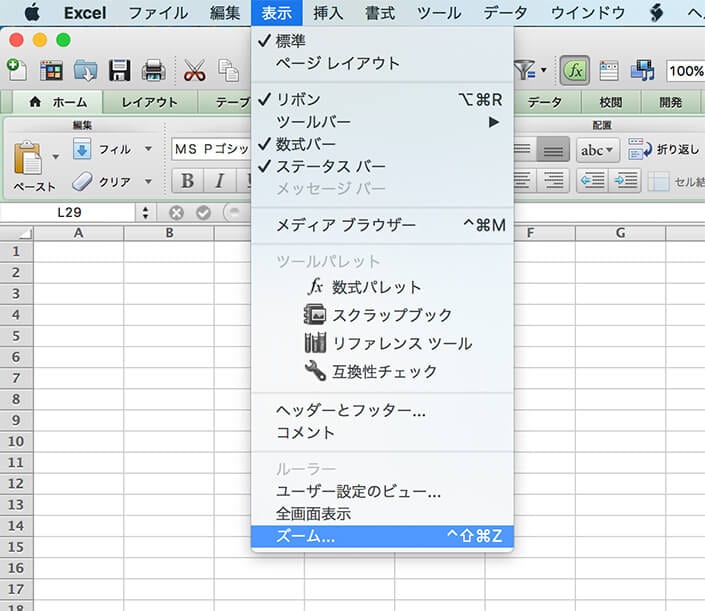705x611 pixels.
Task: Open the media browser toolbar icon
Action: tap(643, 71)
